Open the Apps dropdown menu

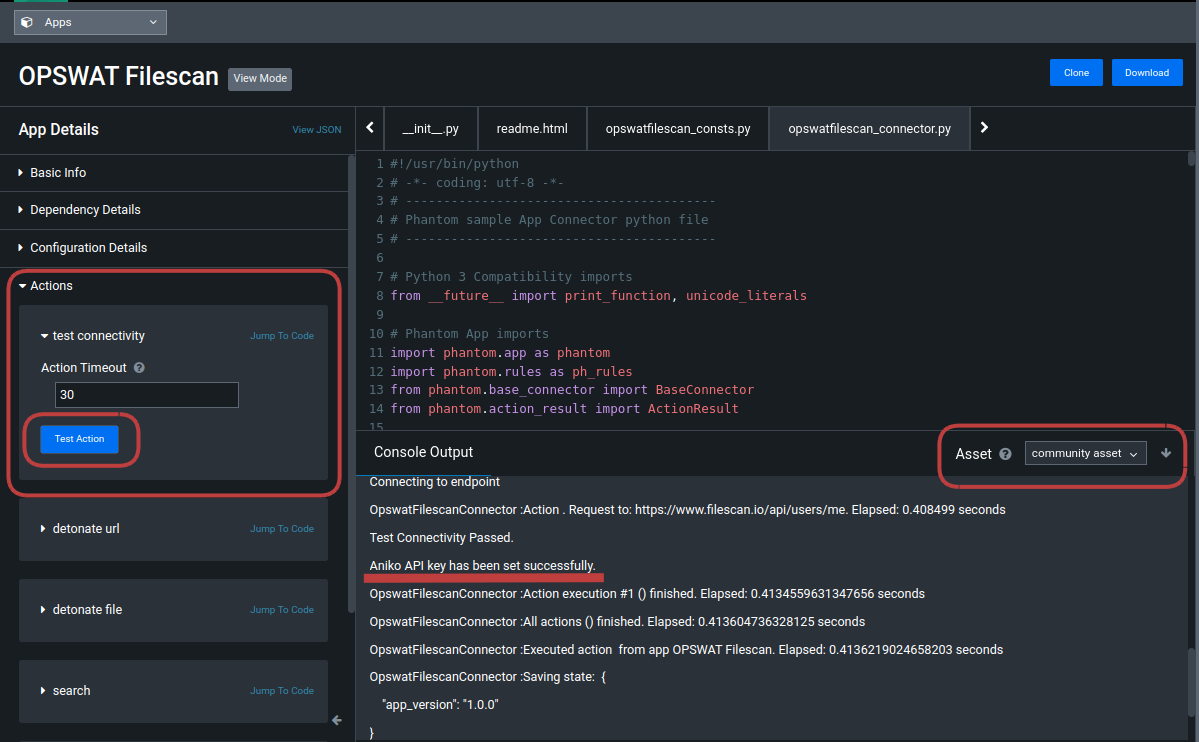click(x=90, y=22)
